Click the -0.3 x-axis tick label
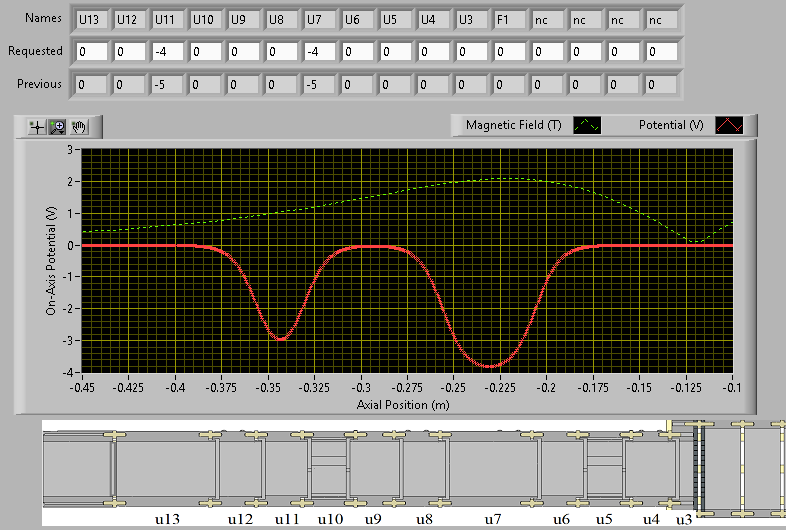 pos(361,388)
